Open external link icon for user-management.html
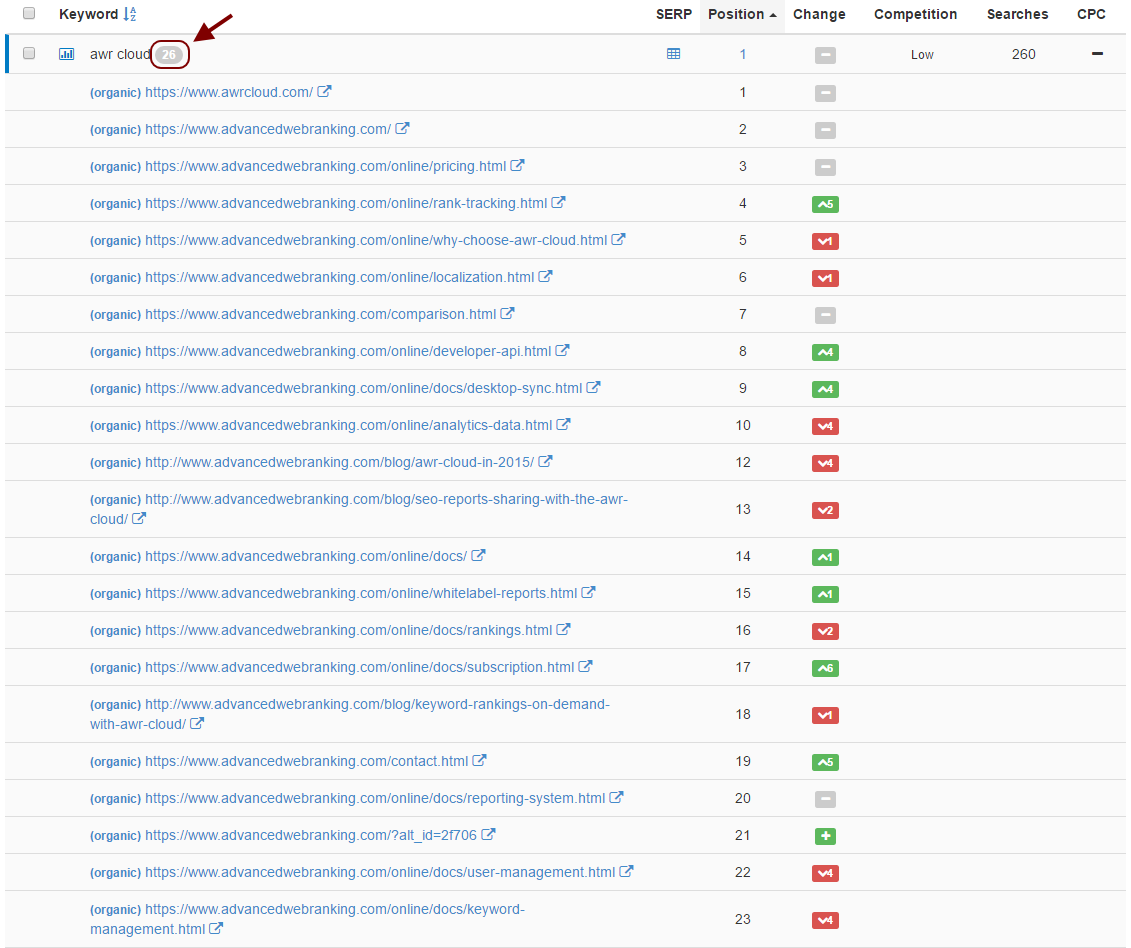 [x=626, y=872]
